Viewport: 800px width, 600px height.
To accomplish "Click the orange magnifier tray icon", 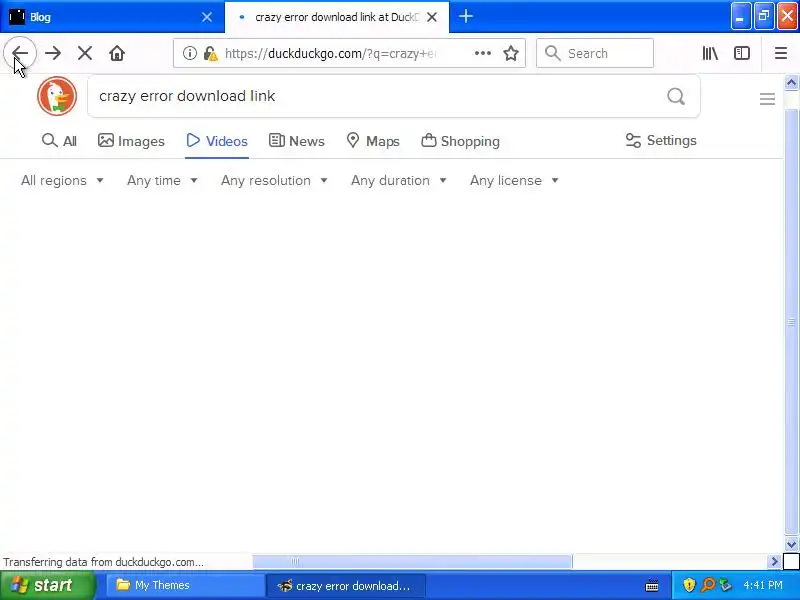I will [708, 585].
